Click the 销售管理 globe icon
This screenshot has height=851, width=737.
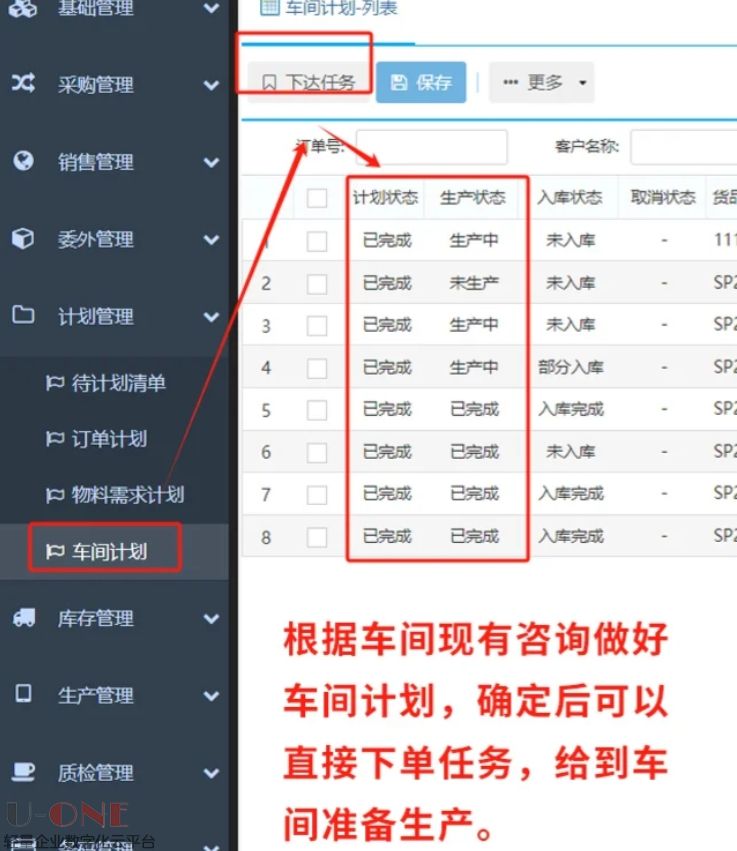pyautogui.click(x=23, y=161)
